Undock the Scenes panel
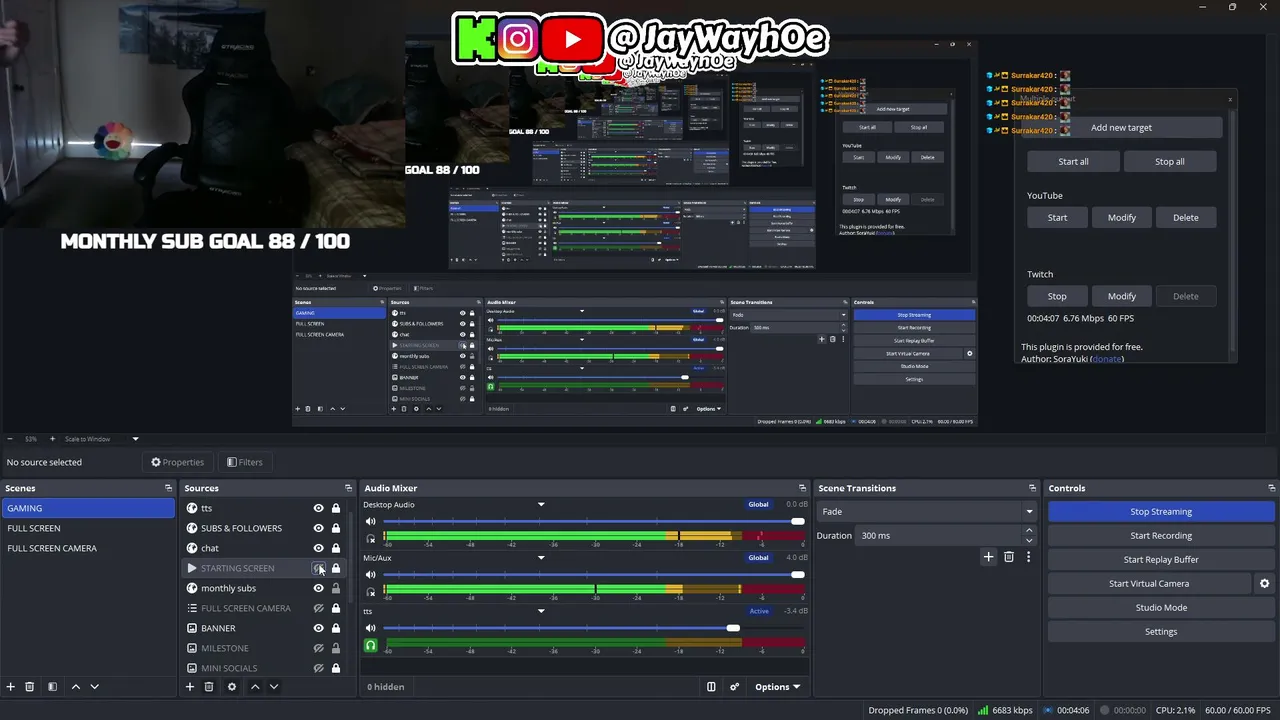This screenshot has height=720, width=1280. (169, 488)
